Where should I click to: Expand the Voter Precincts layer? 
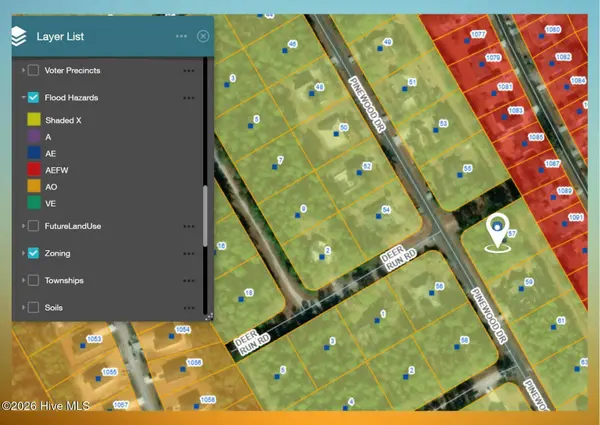[22, 71]
